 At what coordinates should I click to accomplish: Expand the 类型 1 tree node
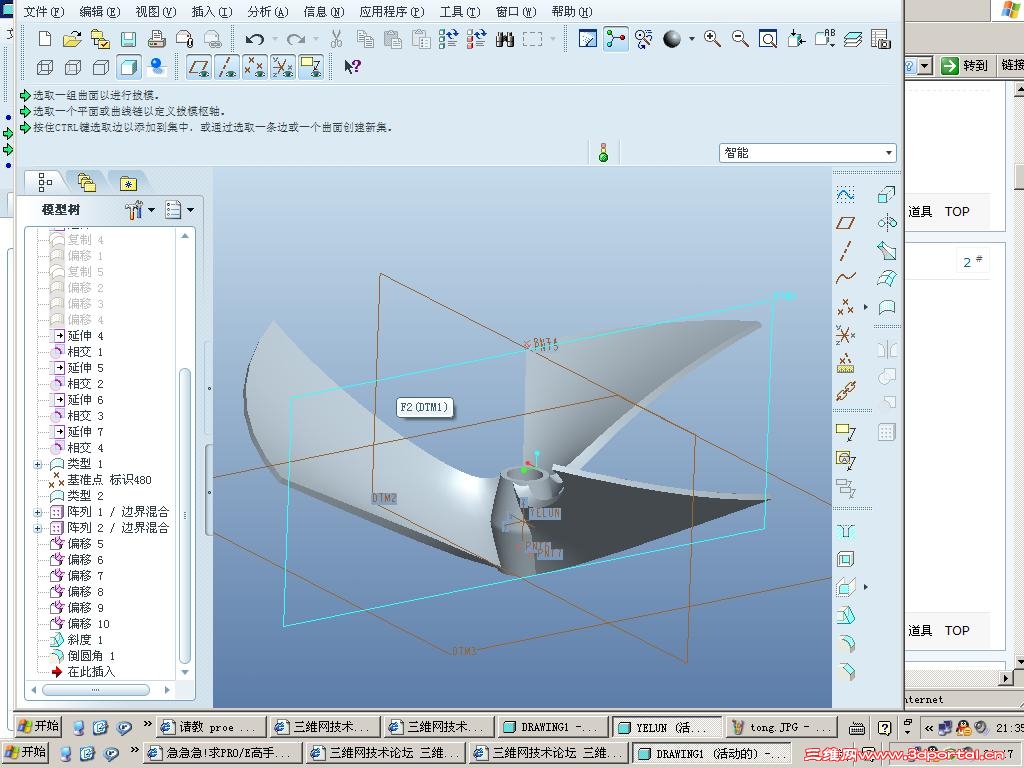click(x=38, y=464)
